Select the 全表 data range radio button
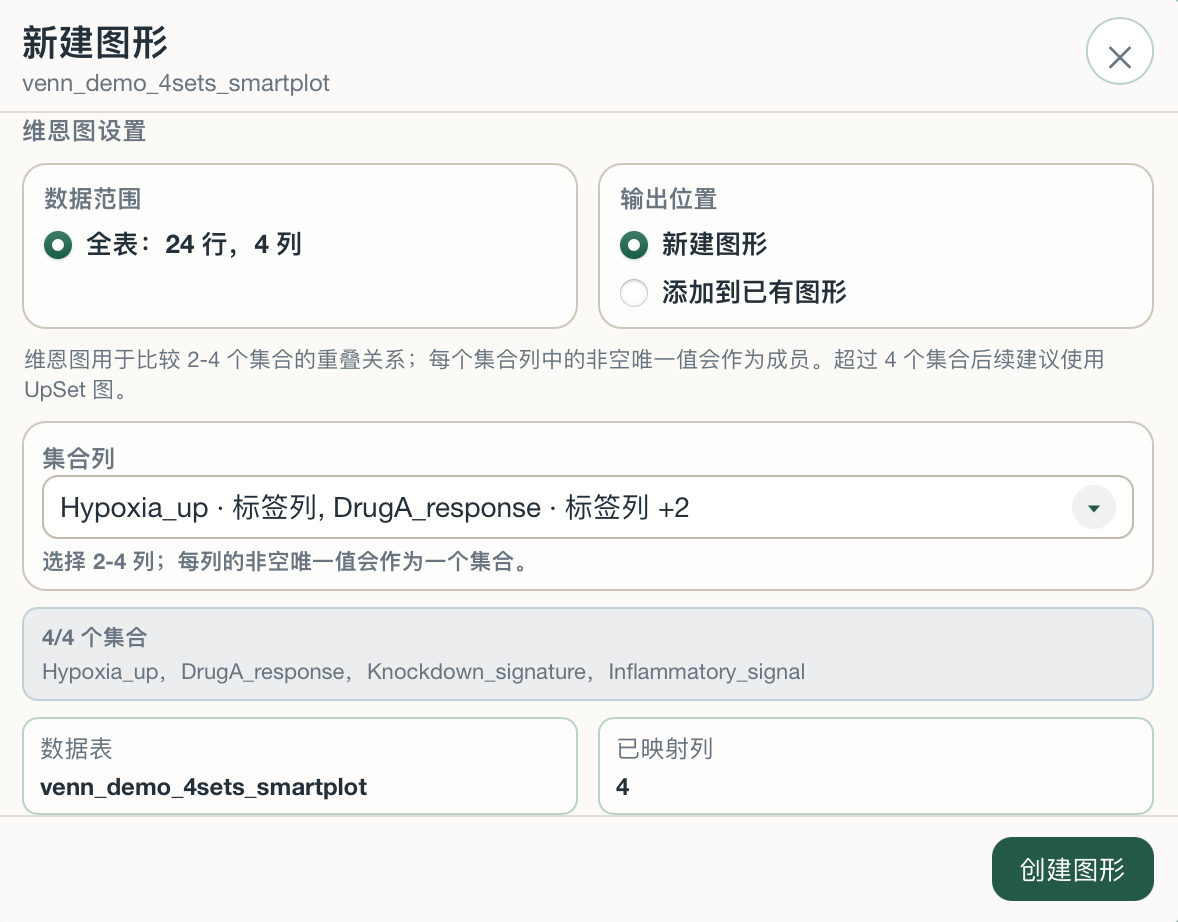 pos(58,245)
